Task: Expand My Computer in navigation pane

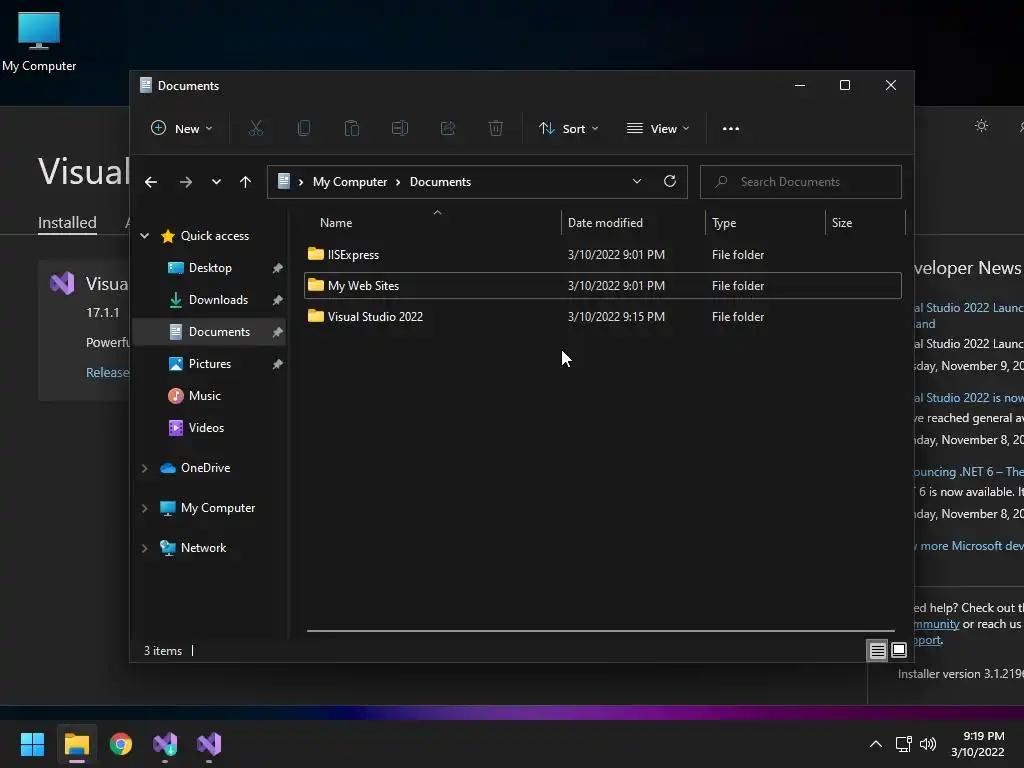Action: [144, 508]
